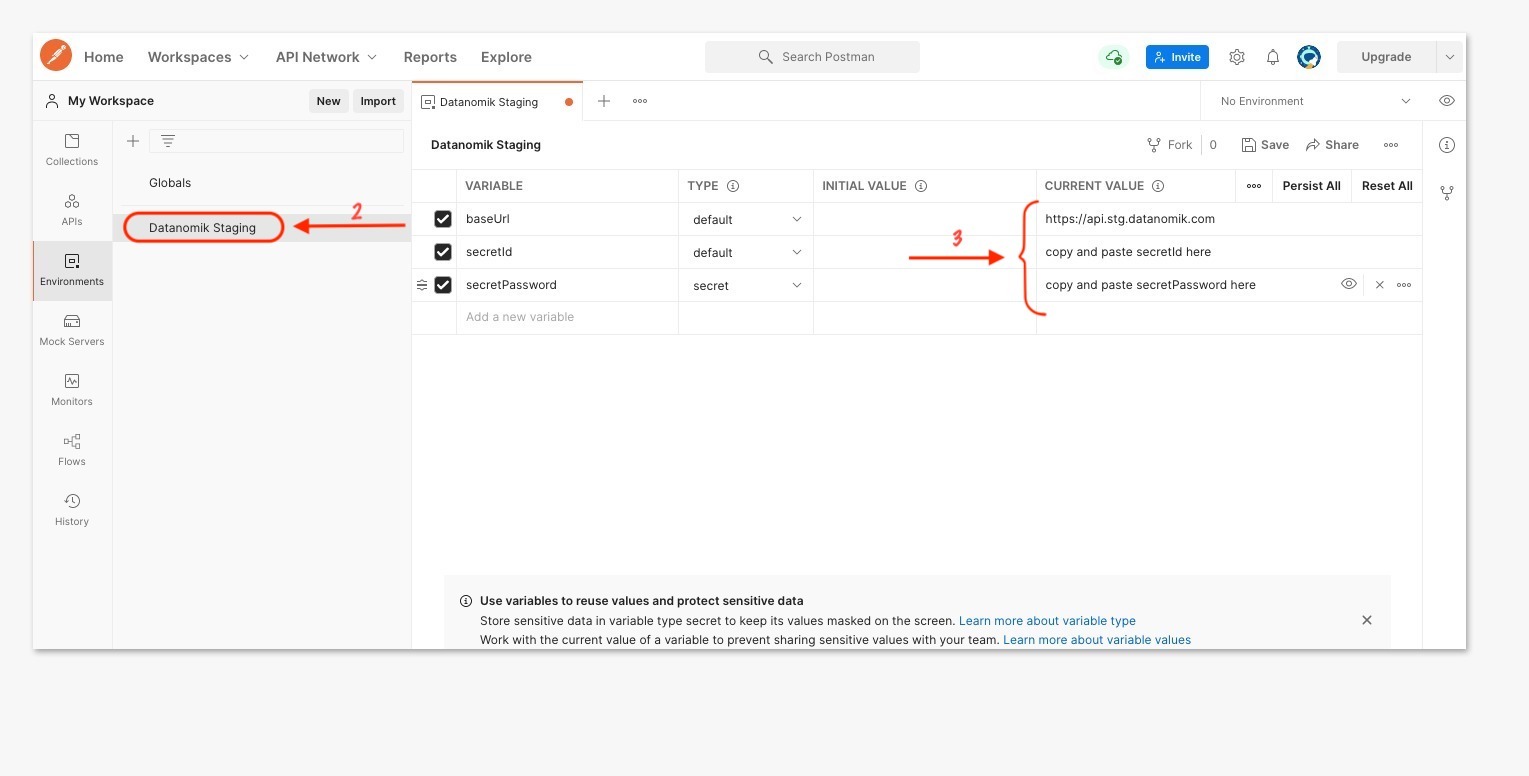1529x776 pixels.
Task: Open the tab options ellipsis menu
Action: [640, 101]
